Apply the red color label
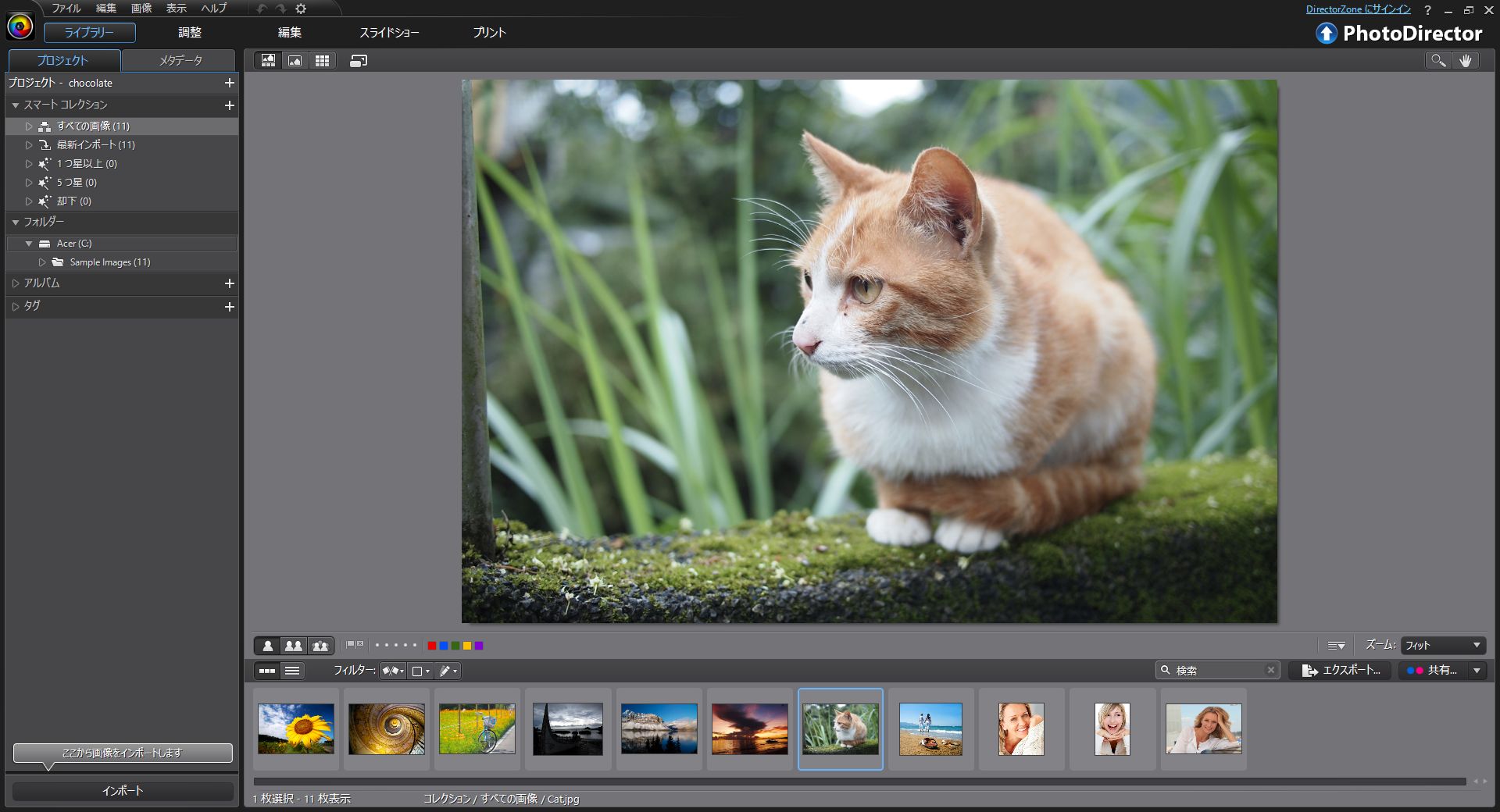Screen dimensions: 1500x812 point(431,646)
